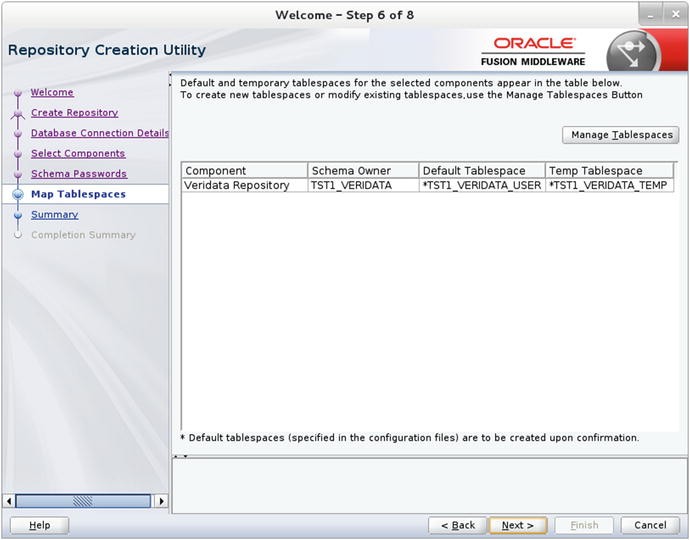This screenshot has height=540, width=690.
Task: Click the Database Connection Details step bullet
Action: (18, 134)
